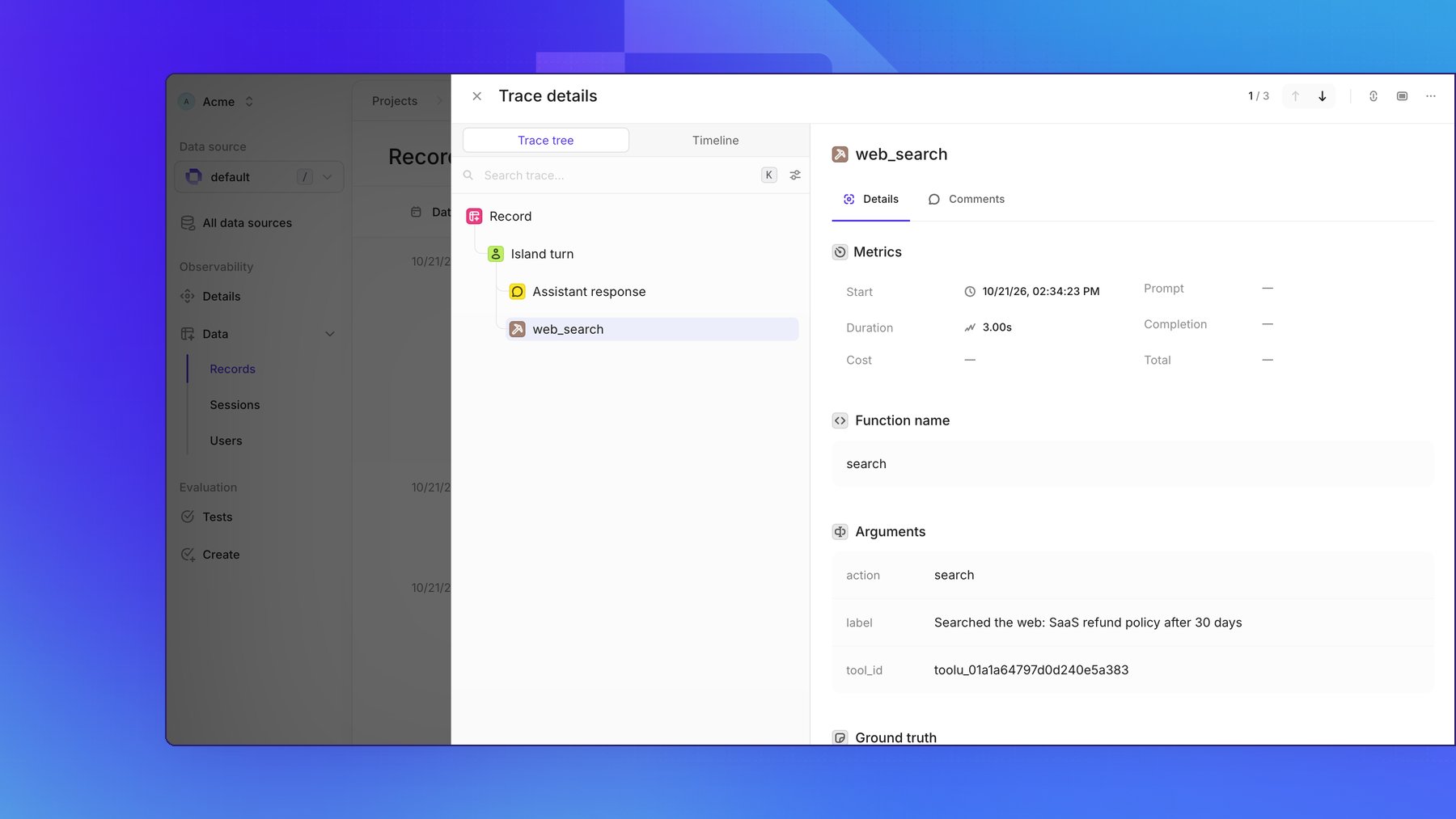Select the Island turn tree node
Image resolution: width=1456 pixels, height=819 pixels.
tap(531, 254)
